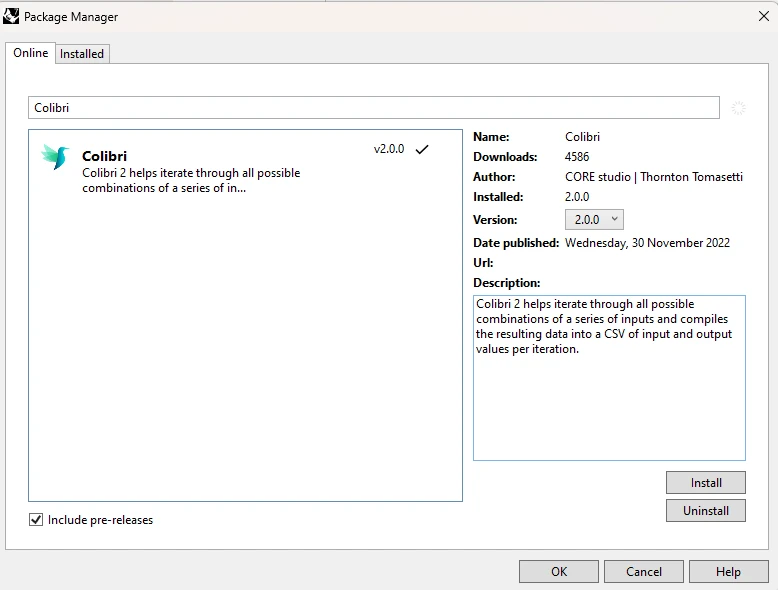Click inside the Description text box
This screenshot has height=590, width=778.
[609, 378]
